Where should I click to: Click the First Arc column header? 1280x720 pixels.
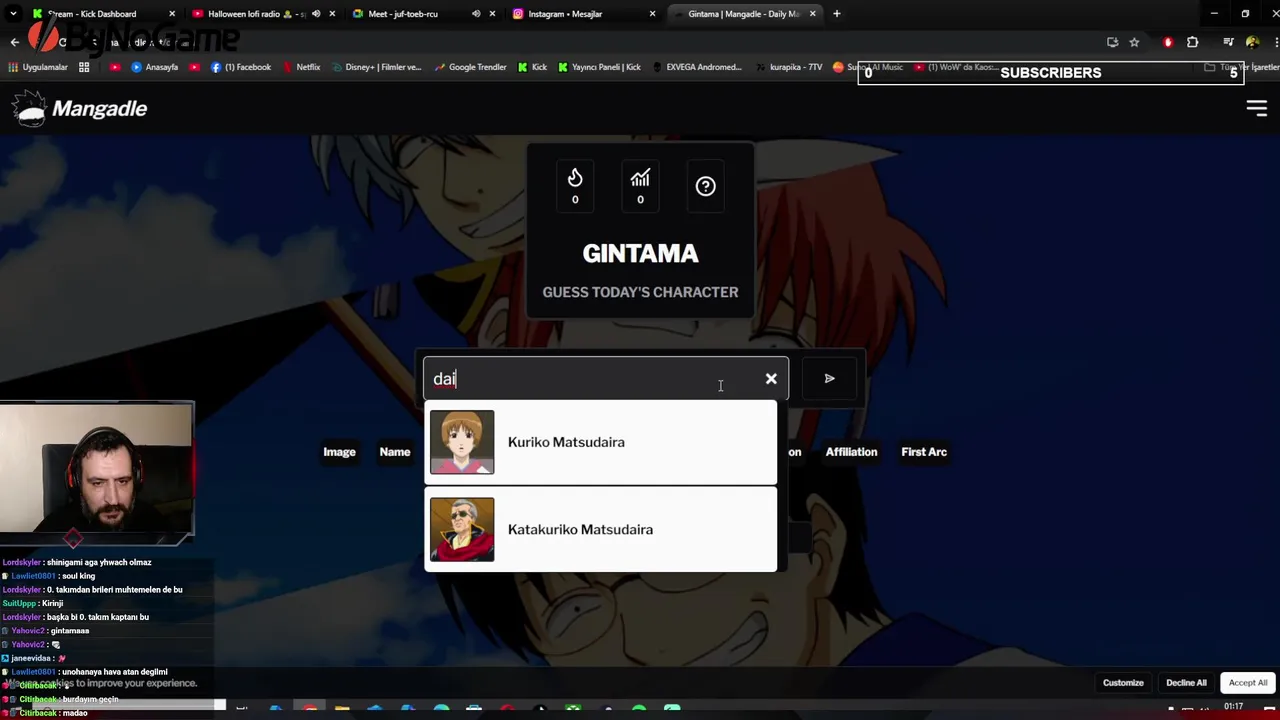click(924, 452)
